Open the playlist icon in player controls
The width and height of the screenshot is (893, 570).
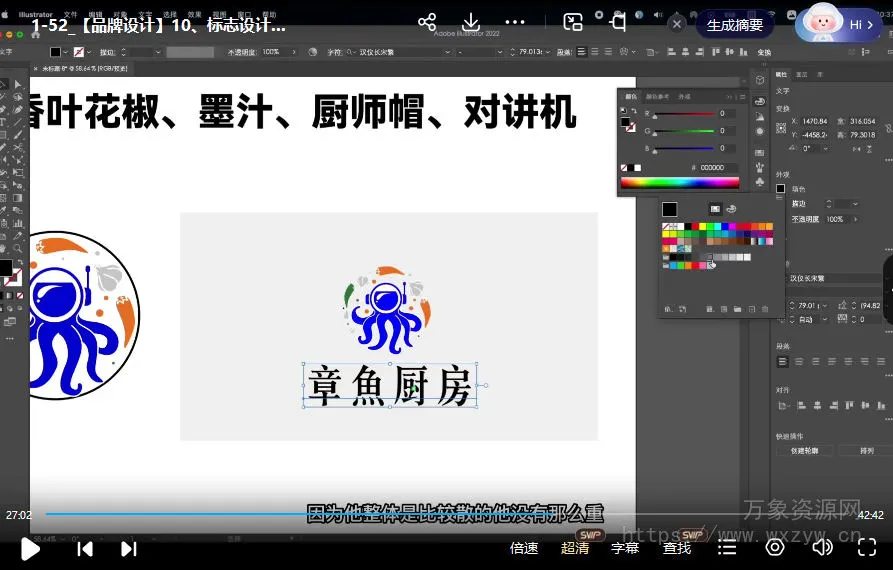point(728,548)
